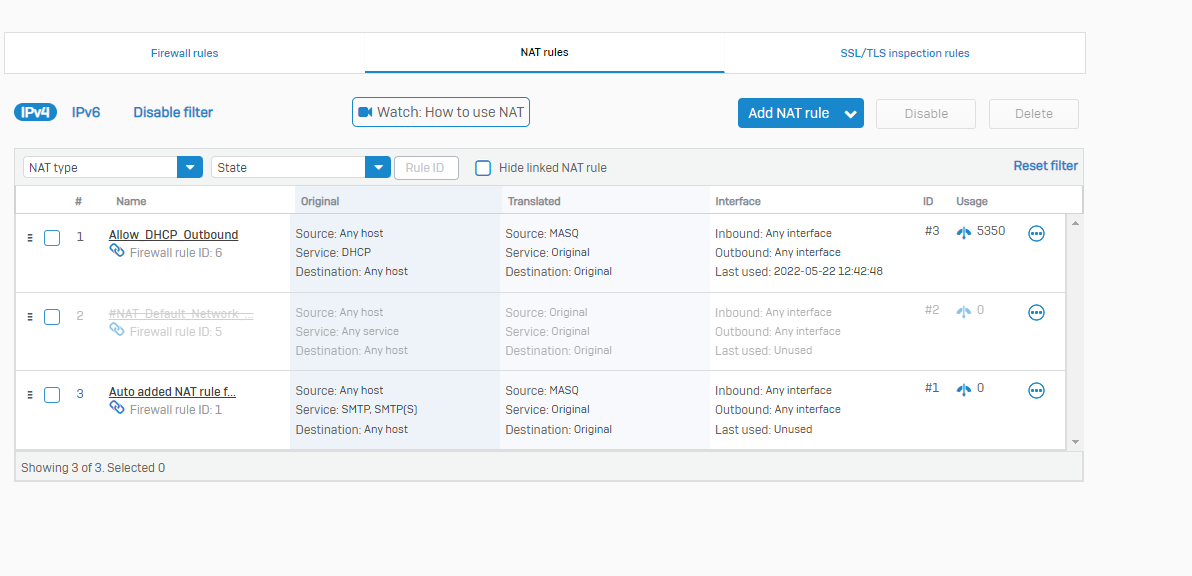
Task: Click the Disable button
Action: (x=926, y=114)
